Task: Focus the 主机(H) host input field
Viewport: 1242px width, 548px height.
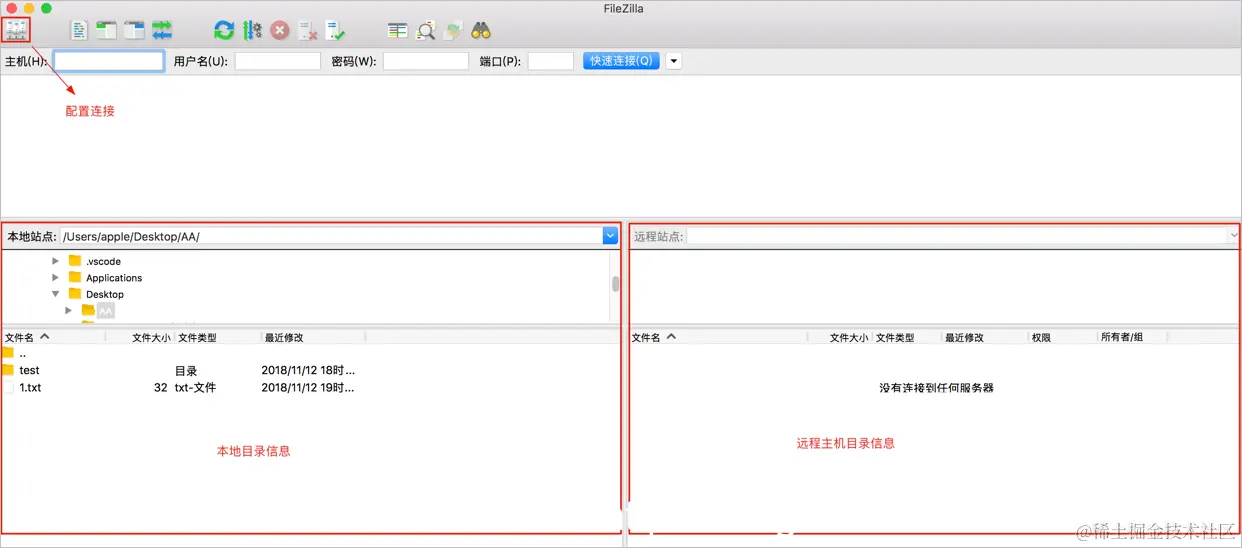Action: 109,61
